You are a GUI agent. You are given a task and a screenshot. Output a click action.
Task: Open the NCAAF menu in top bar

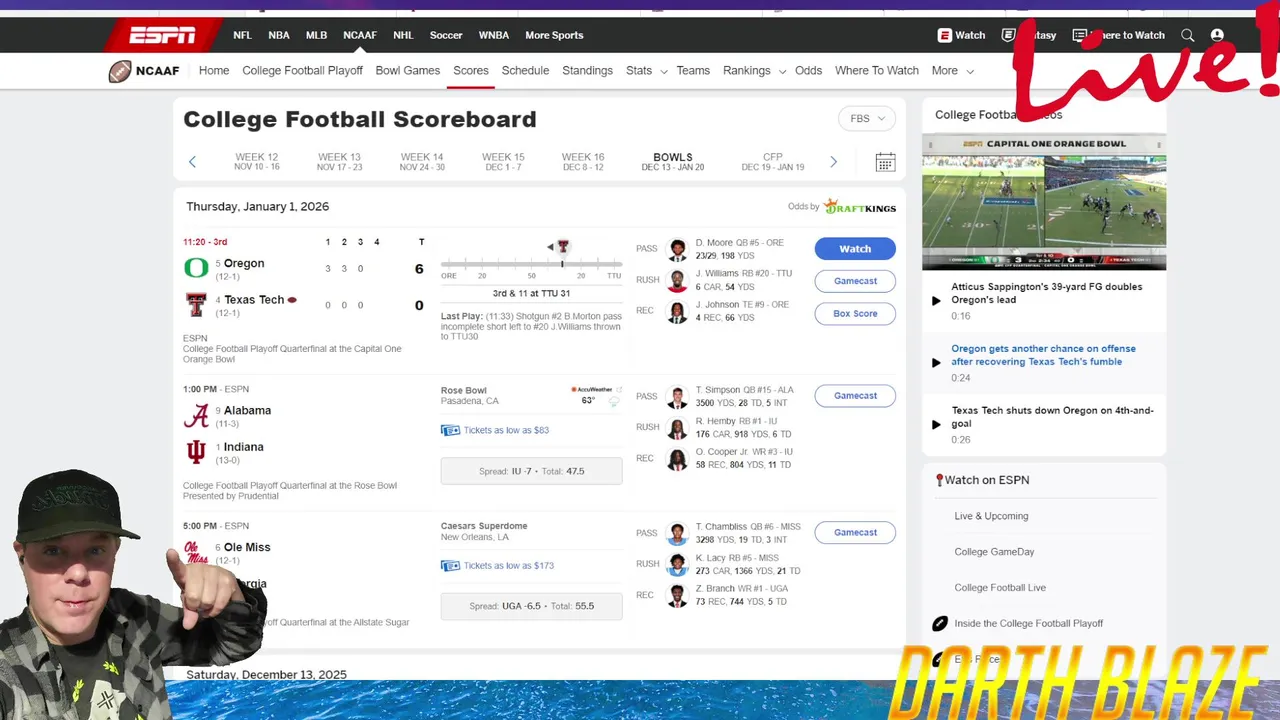360,35
